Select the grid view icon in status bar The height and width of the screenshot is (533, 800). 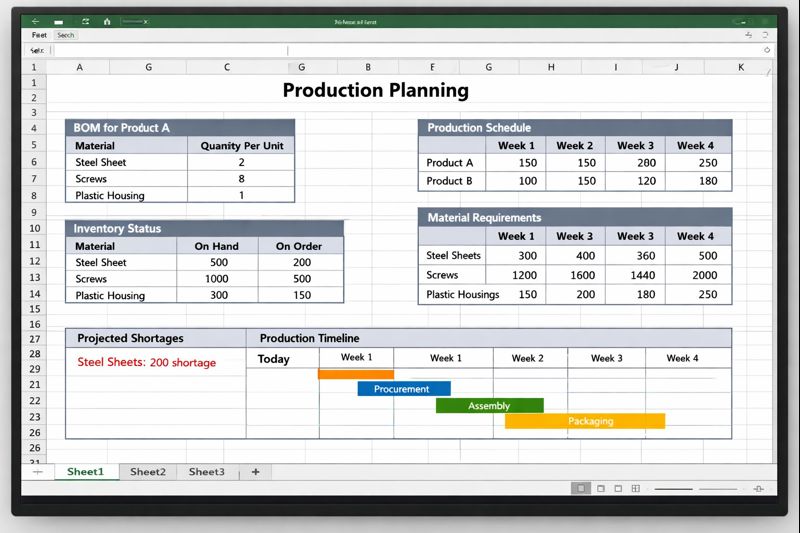(x=635, y=488)
